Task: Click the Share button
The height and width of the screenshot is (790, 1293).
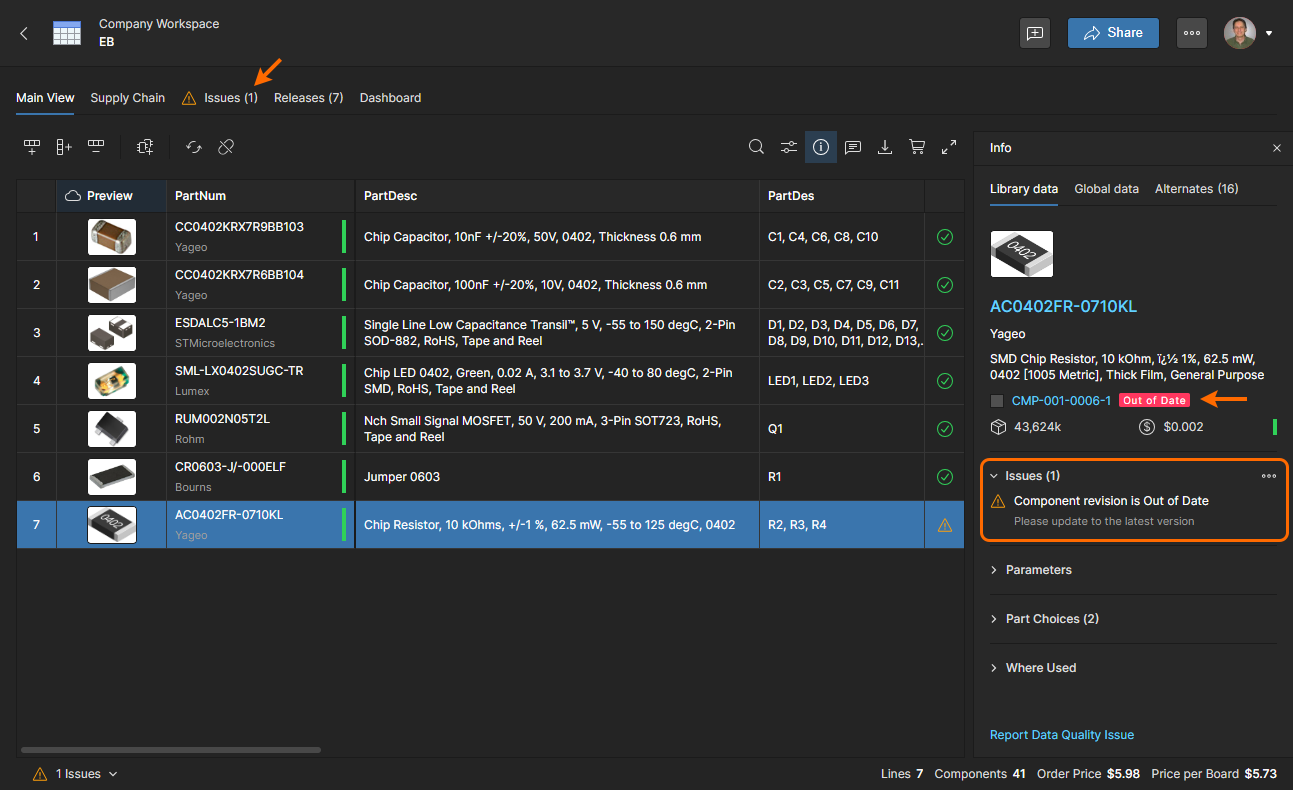Action: click(1113, 33)
